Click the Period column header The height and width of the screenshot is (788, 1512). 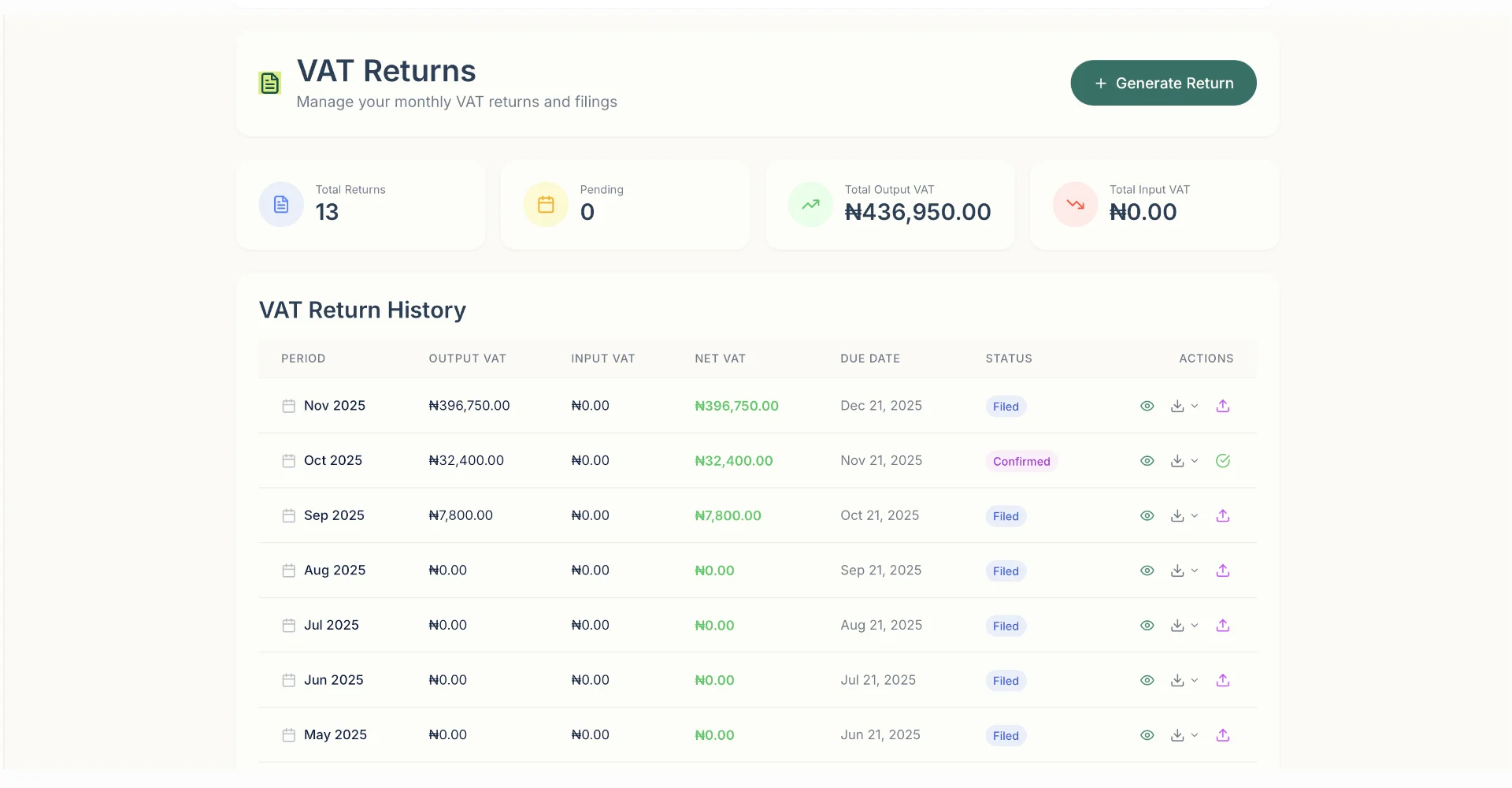point(303,359)
